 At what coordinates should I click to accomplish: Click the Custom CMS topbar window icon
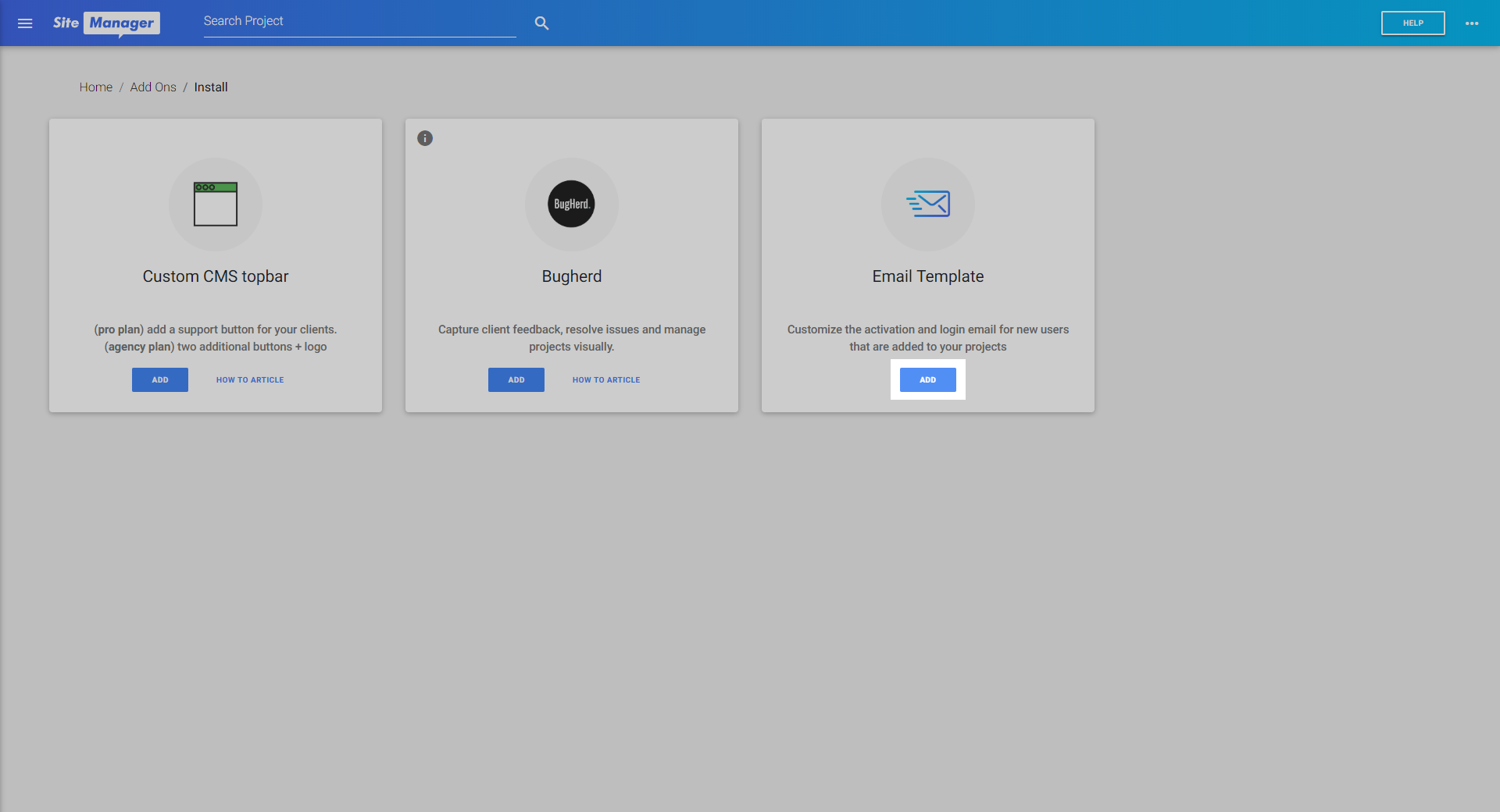pyautogui.click(x=216, y=205)
